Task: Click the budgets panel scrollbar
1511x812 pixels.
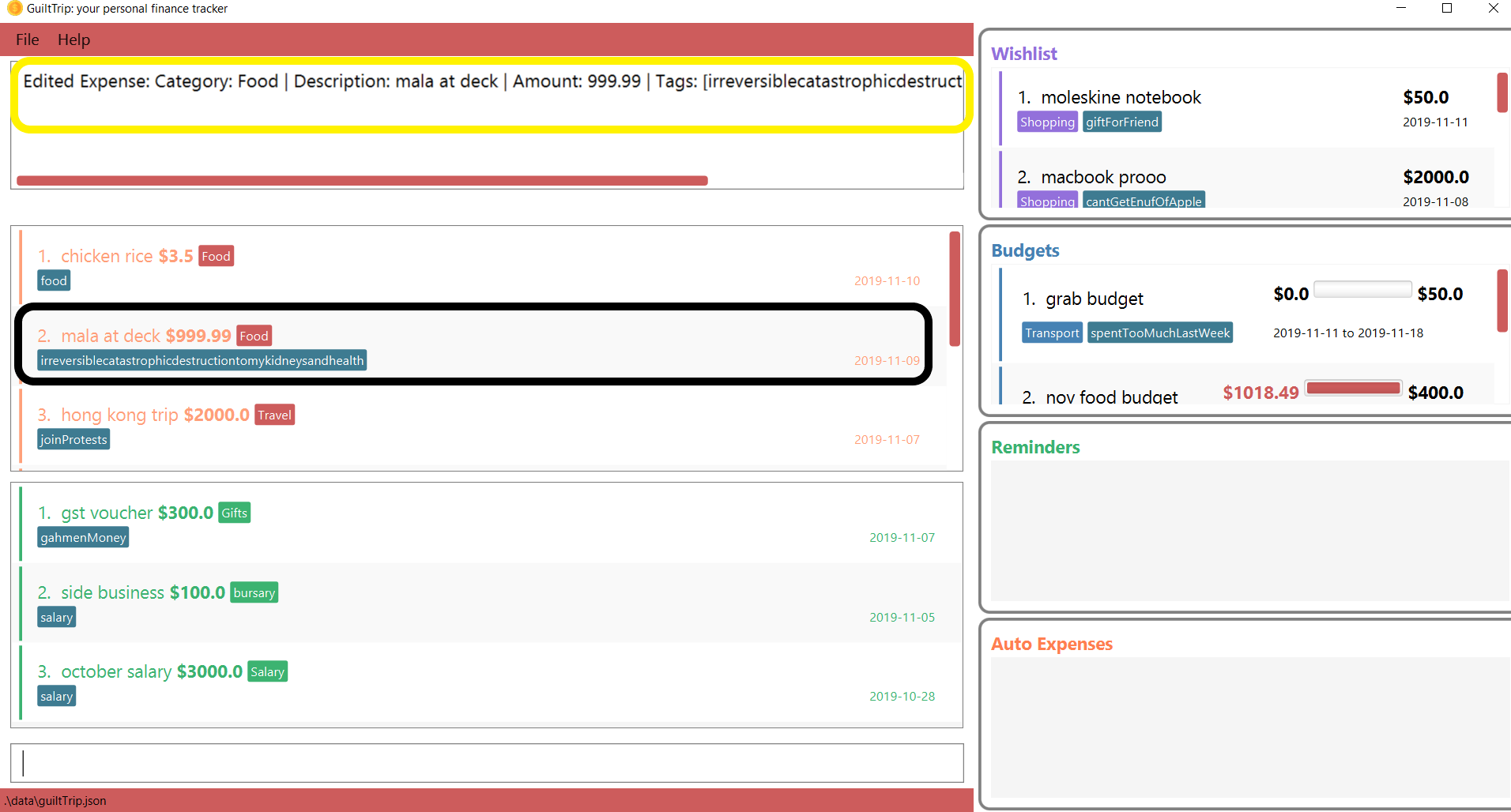Action: click(1502, 300)
